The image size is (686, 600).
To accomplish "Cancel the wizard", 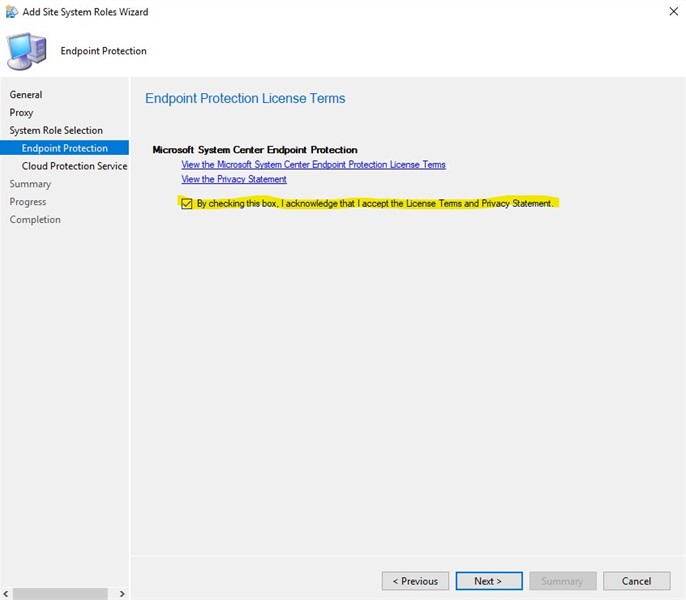I will [x=637, y=581].
